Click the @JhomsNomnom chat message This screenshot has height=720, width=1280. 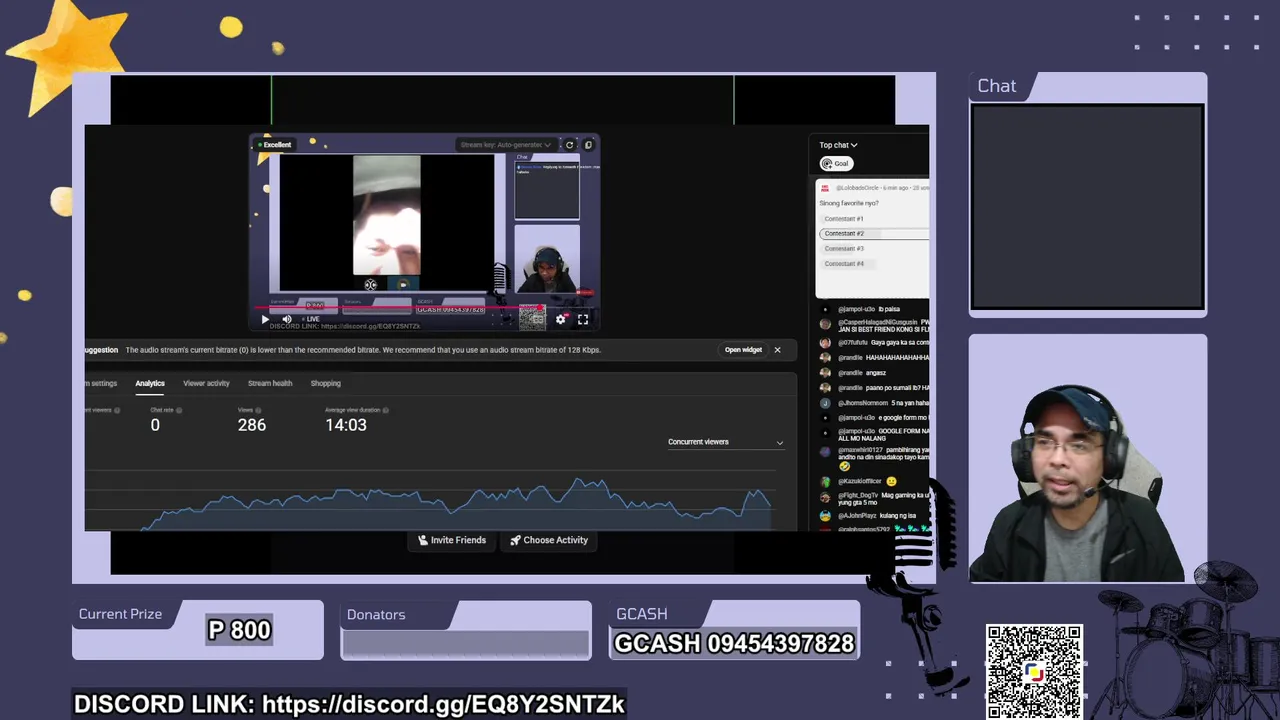point(873,403)
